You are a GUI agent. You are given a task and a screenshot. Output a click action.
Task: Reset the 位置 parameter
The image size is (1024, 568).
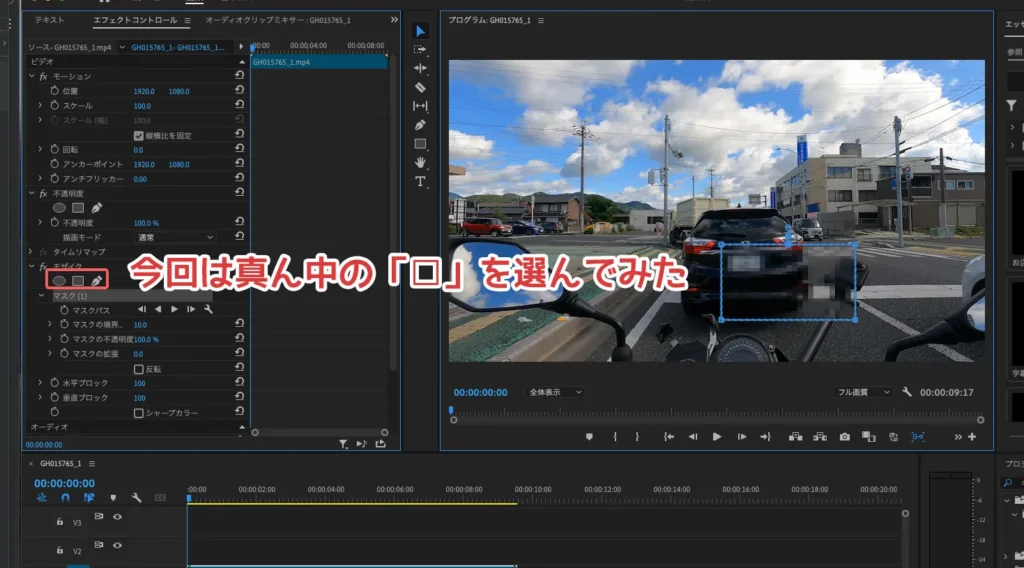coord(240,91)
